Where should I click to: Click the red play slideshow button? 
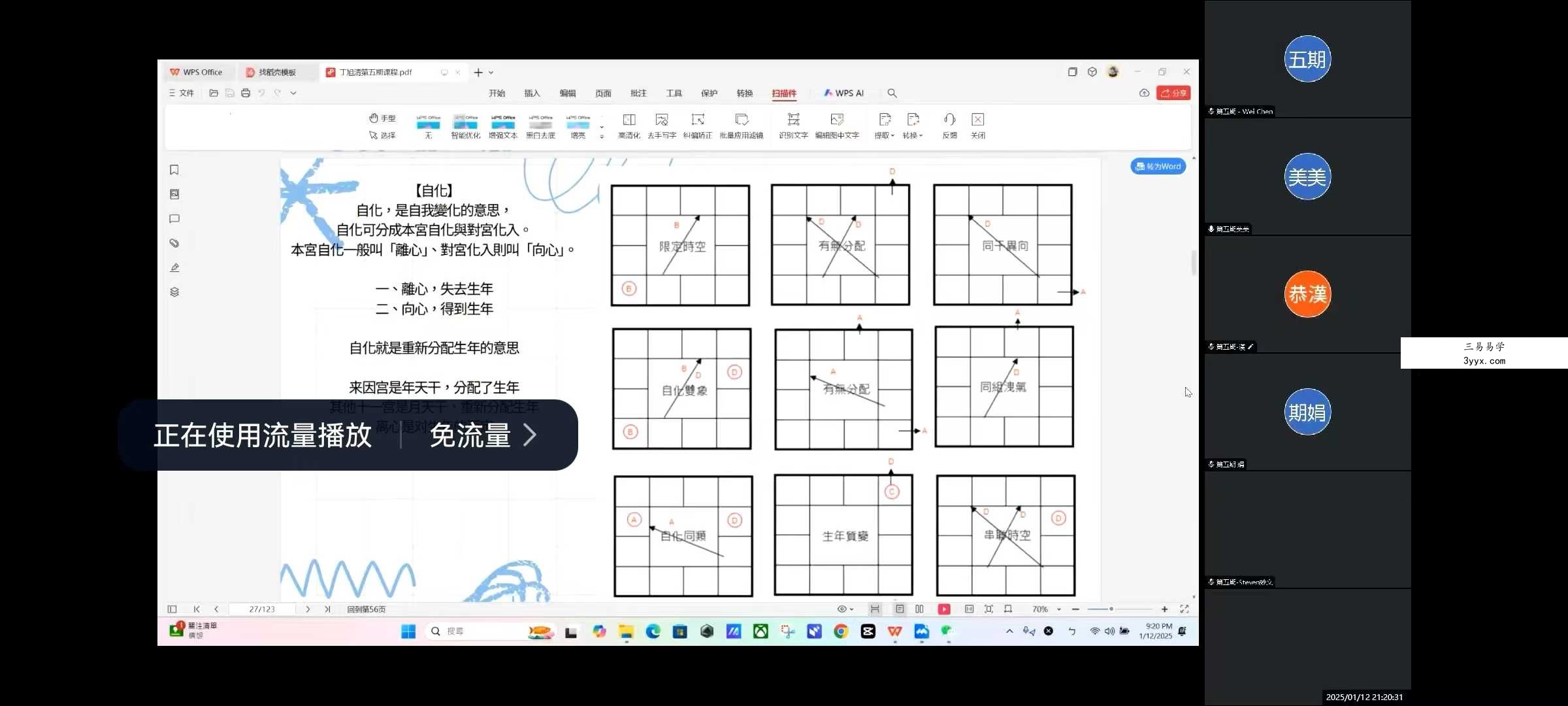coord(944,609)
